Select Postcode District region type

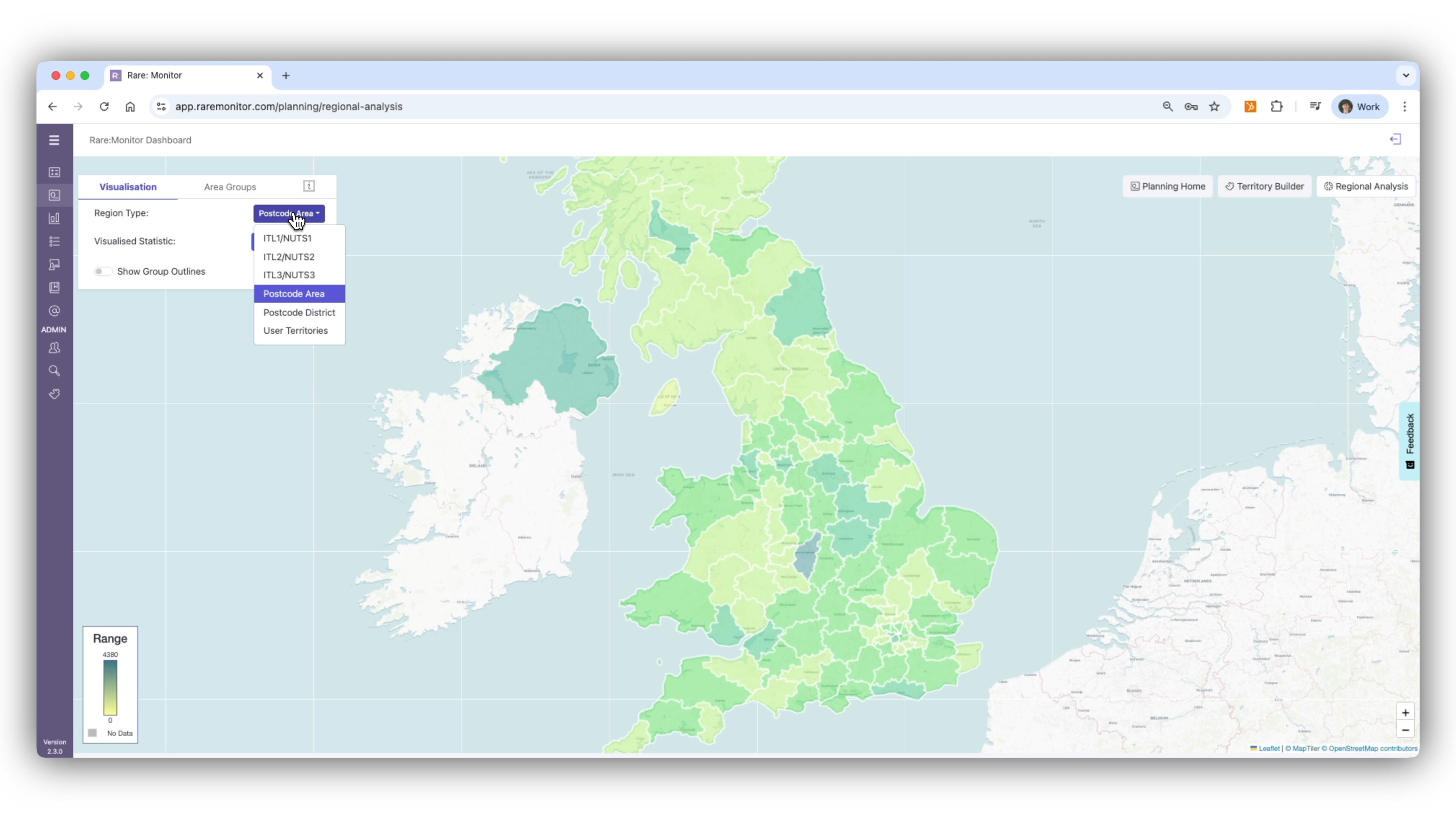coord(299,312)
